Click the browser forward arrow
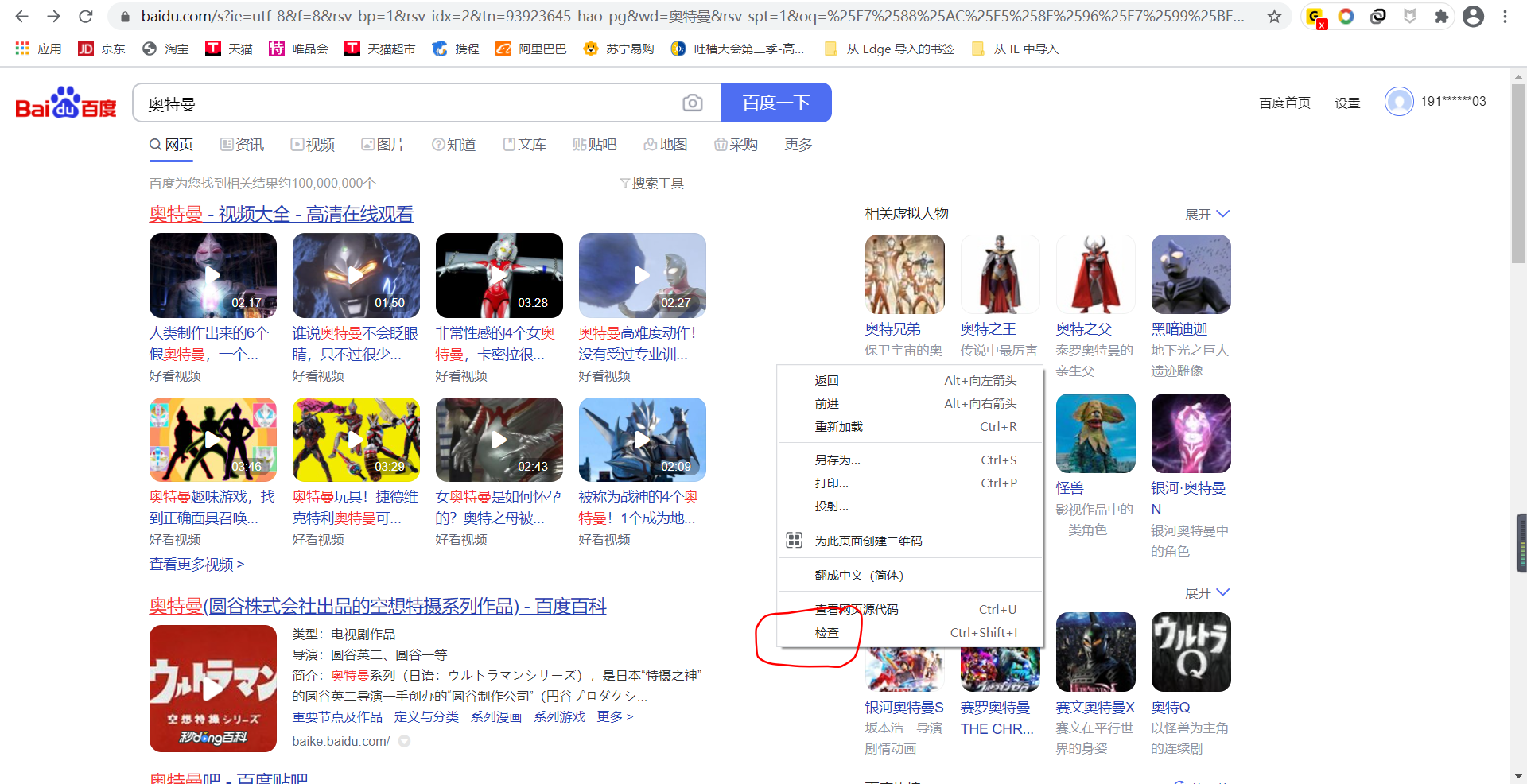This screenshot has height=784, width=1527. pyautogui.click(x=53, y=16)
